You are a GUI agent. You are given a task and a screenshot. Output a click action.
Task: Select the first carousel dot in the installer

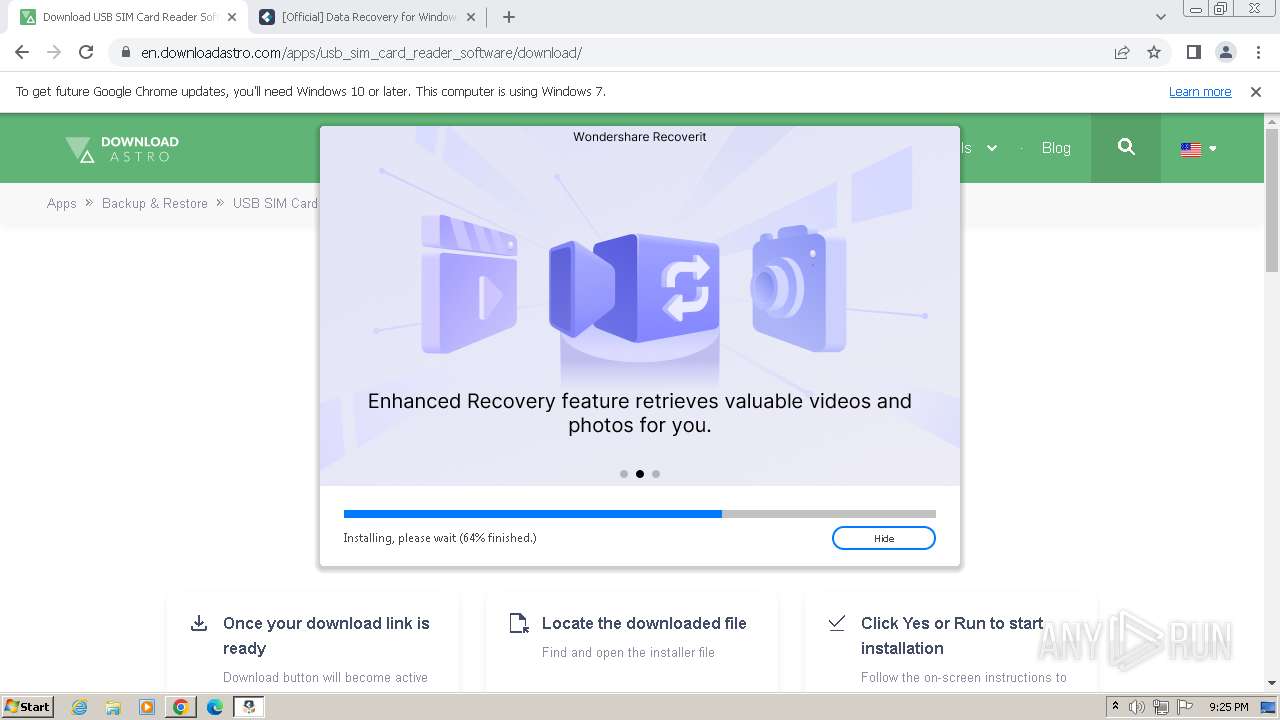coord(624,474)
